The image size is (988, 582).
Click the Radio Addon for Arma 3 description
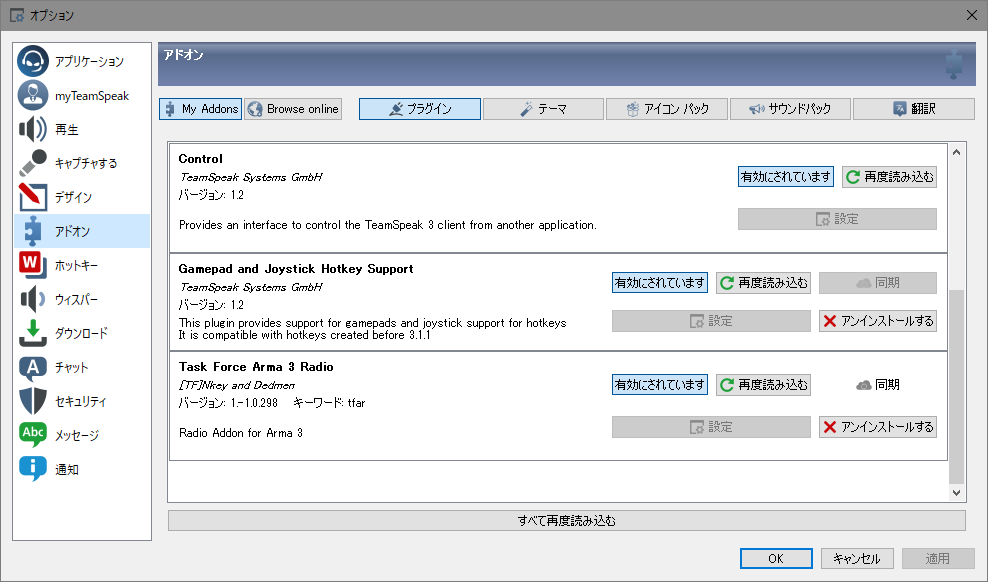(241, 433)
